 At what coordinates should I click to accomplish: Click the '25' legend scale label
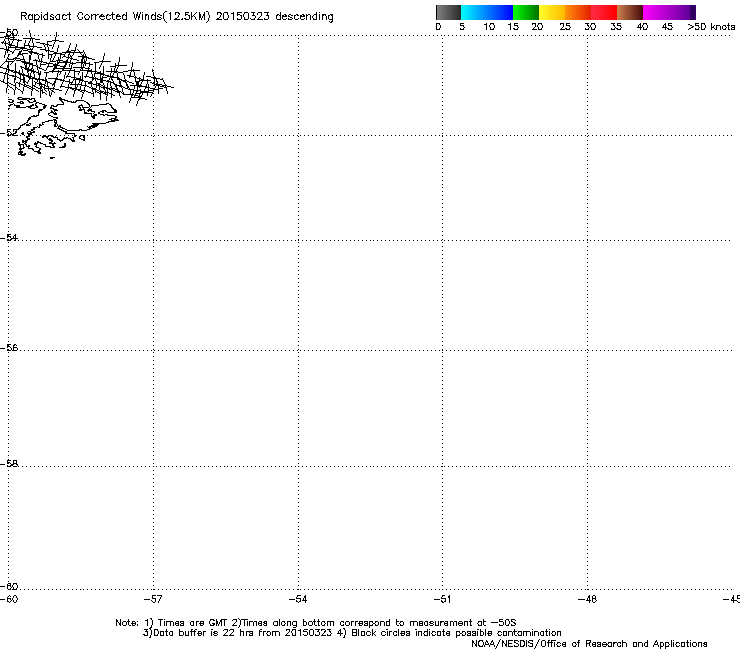565,27
